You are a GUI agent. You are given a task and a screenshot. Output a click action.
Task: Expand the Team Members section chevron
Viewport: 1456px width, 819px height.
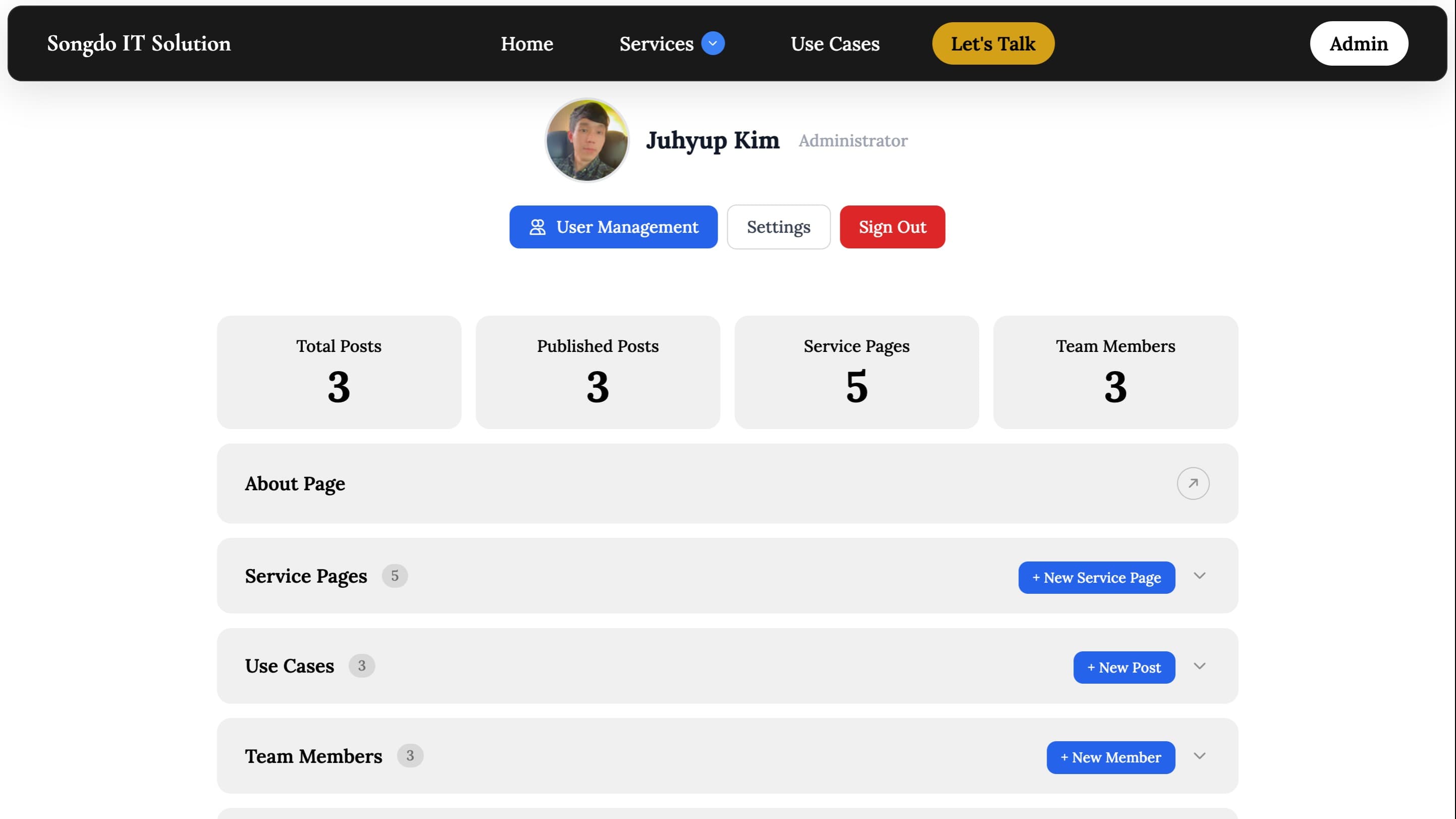click(x=1200, y=756)
